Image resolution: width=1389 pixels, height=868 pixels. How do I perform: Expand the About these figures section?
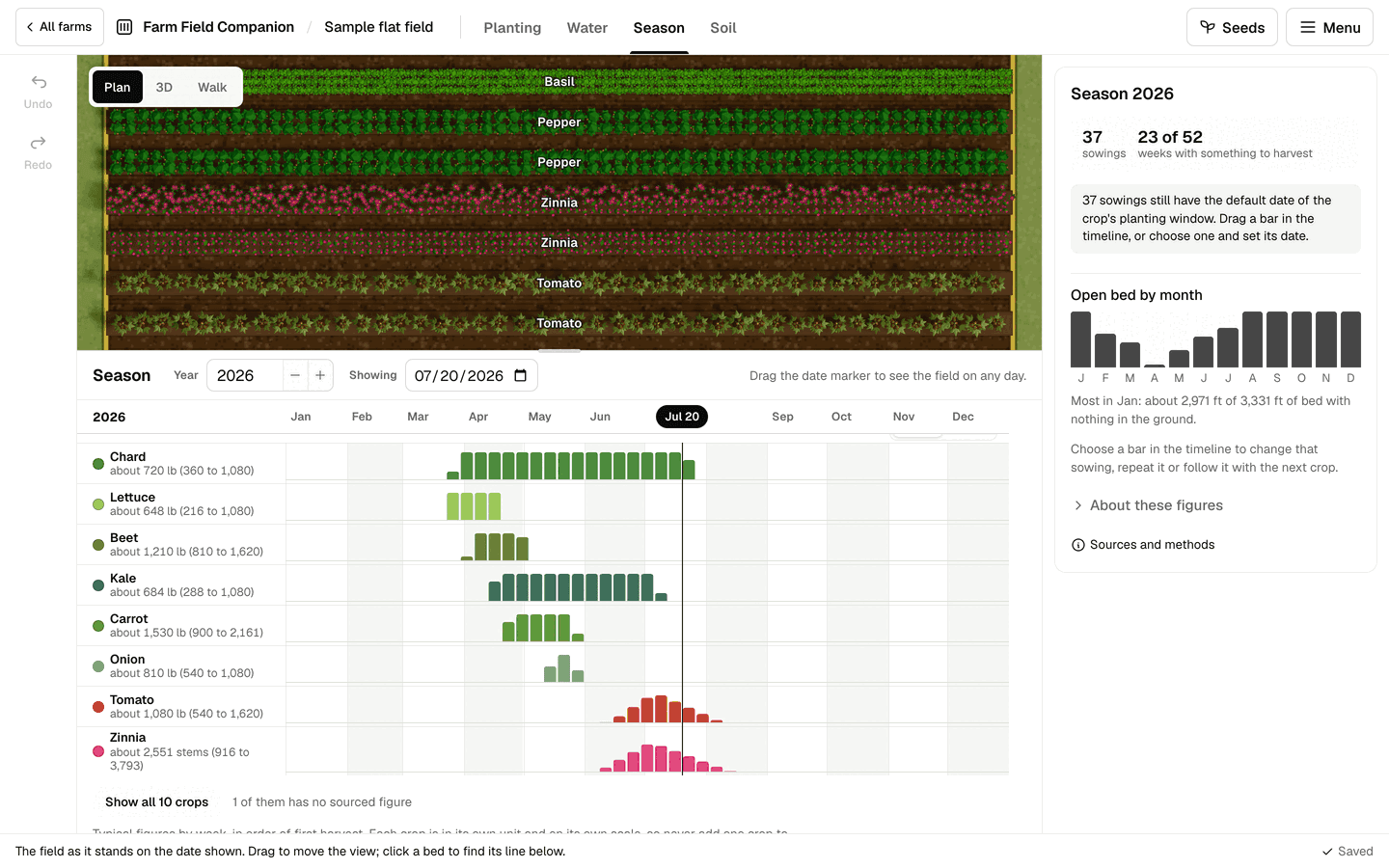[1148, 505]
